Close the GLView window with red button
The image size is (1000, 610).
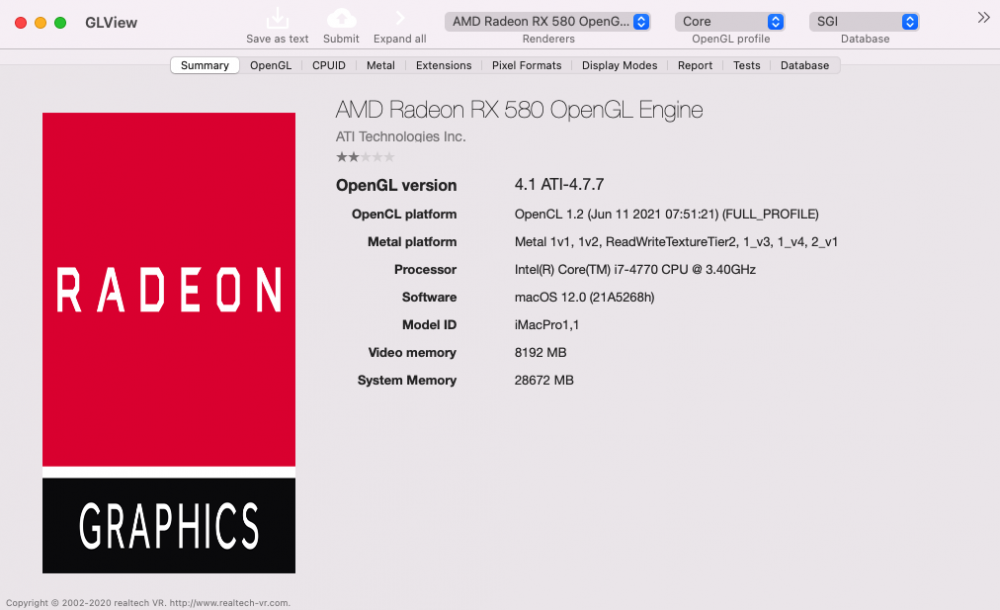20,23
